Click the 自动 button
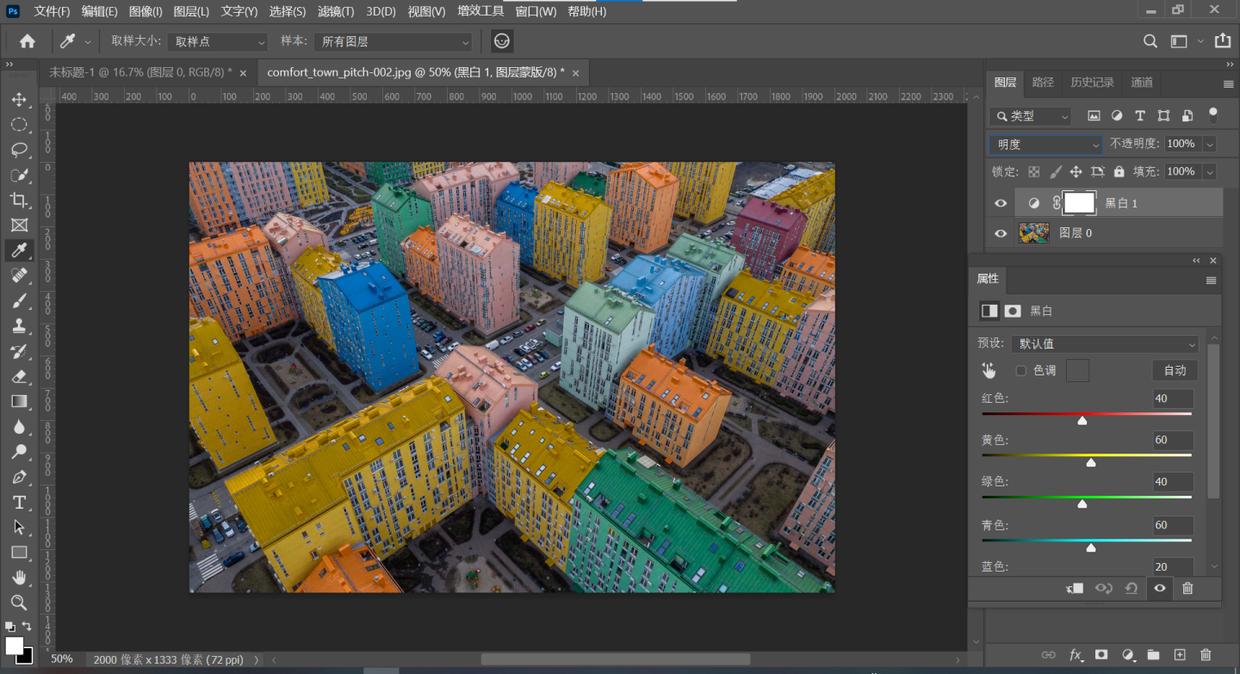 click(1174, 371)
